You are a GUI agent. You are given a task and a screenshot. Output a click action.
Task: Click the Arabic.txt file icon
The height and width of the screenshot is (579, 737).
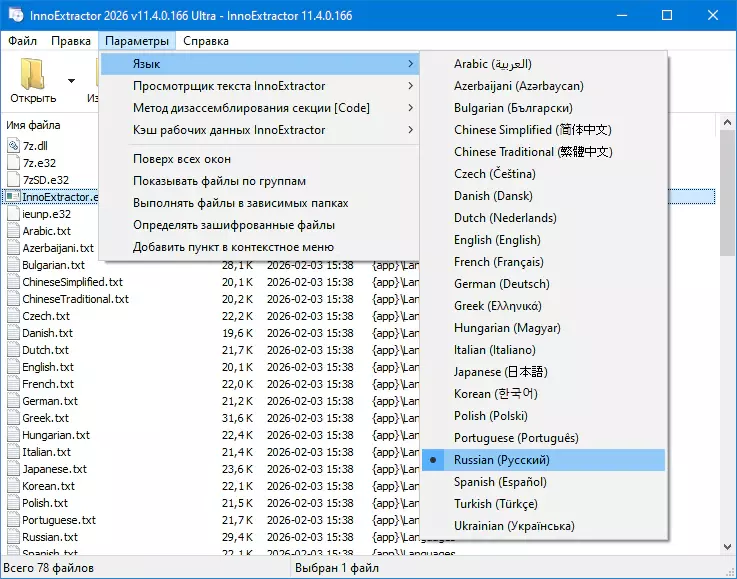(x=13, y=231)
